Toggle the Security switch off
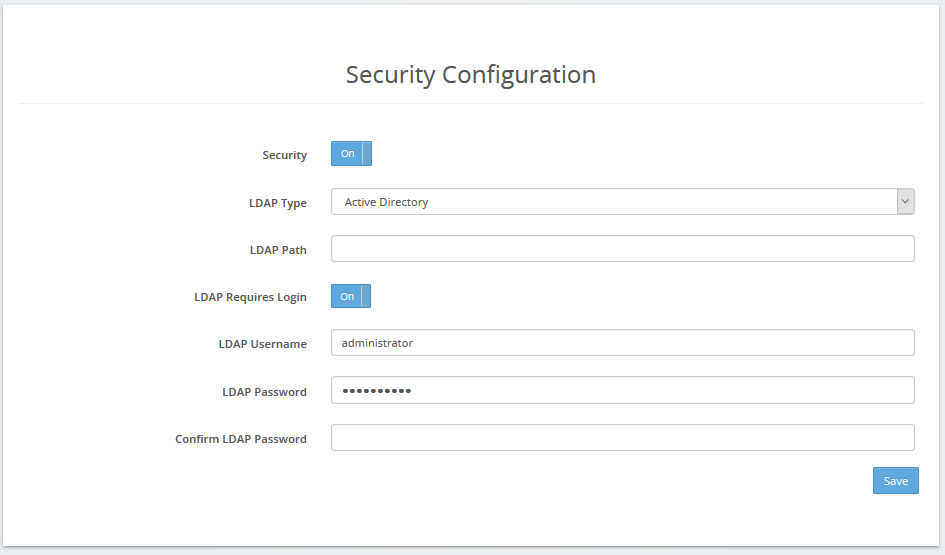The height and width of the screenshot is (555, 945). [x=351, y=154]
